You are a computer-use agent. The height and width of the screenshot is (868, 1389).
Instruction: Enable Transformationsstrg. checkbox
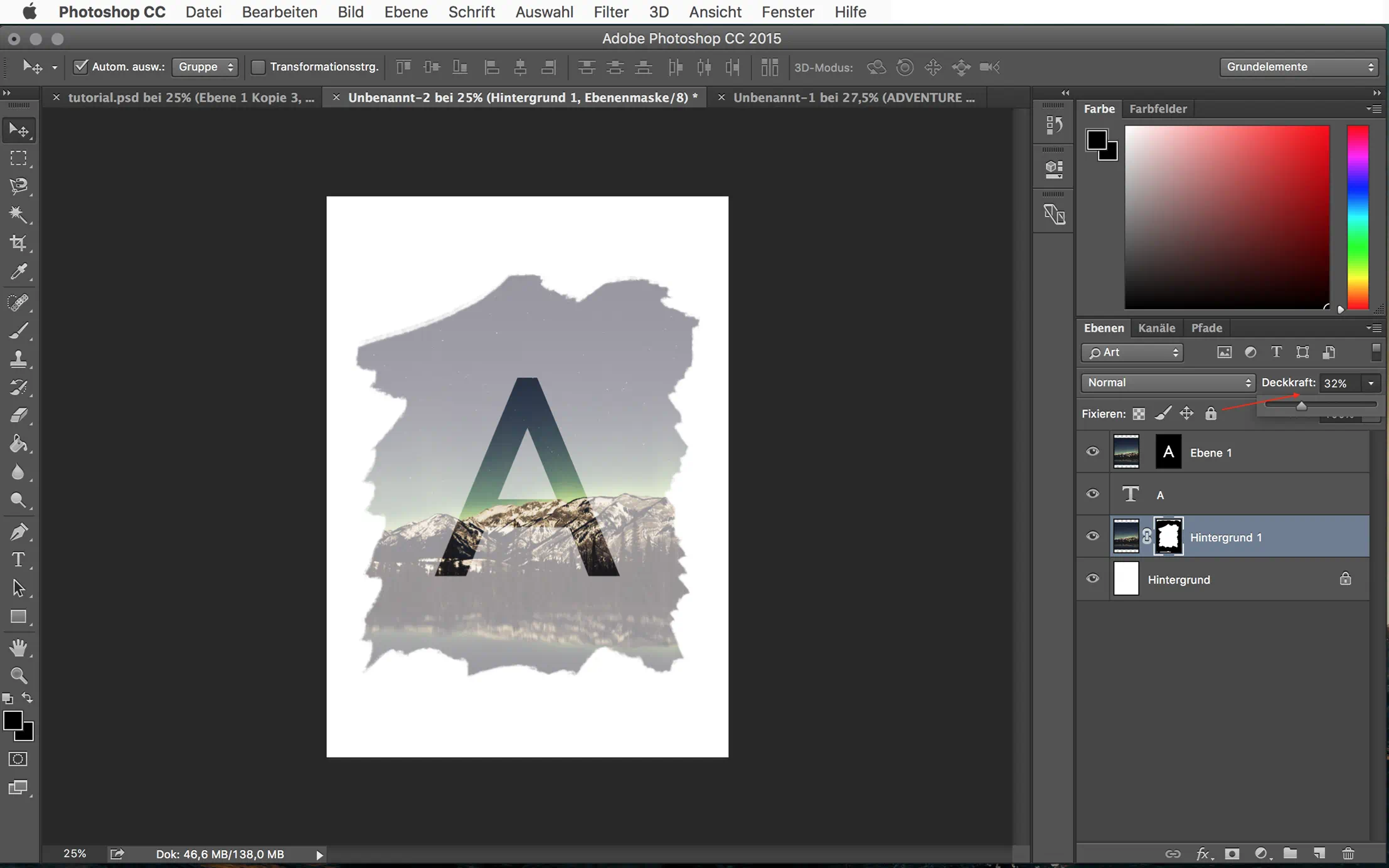point(258,66)
